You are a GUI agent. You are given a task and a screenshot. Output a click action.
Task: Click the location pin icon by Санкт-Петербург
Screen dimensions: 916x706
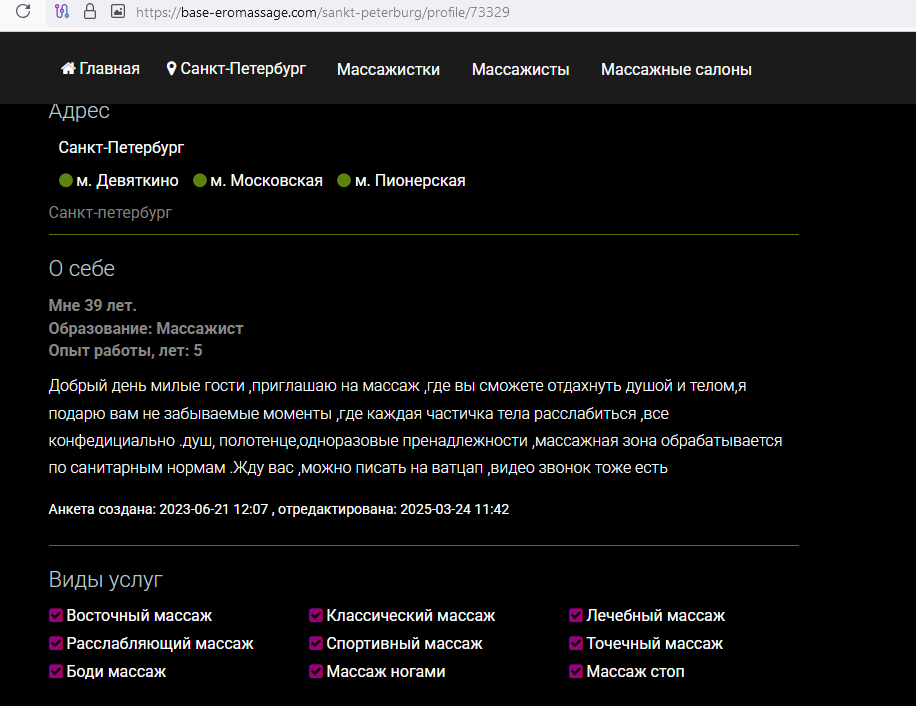(x=172, y=69)
